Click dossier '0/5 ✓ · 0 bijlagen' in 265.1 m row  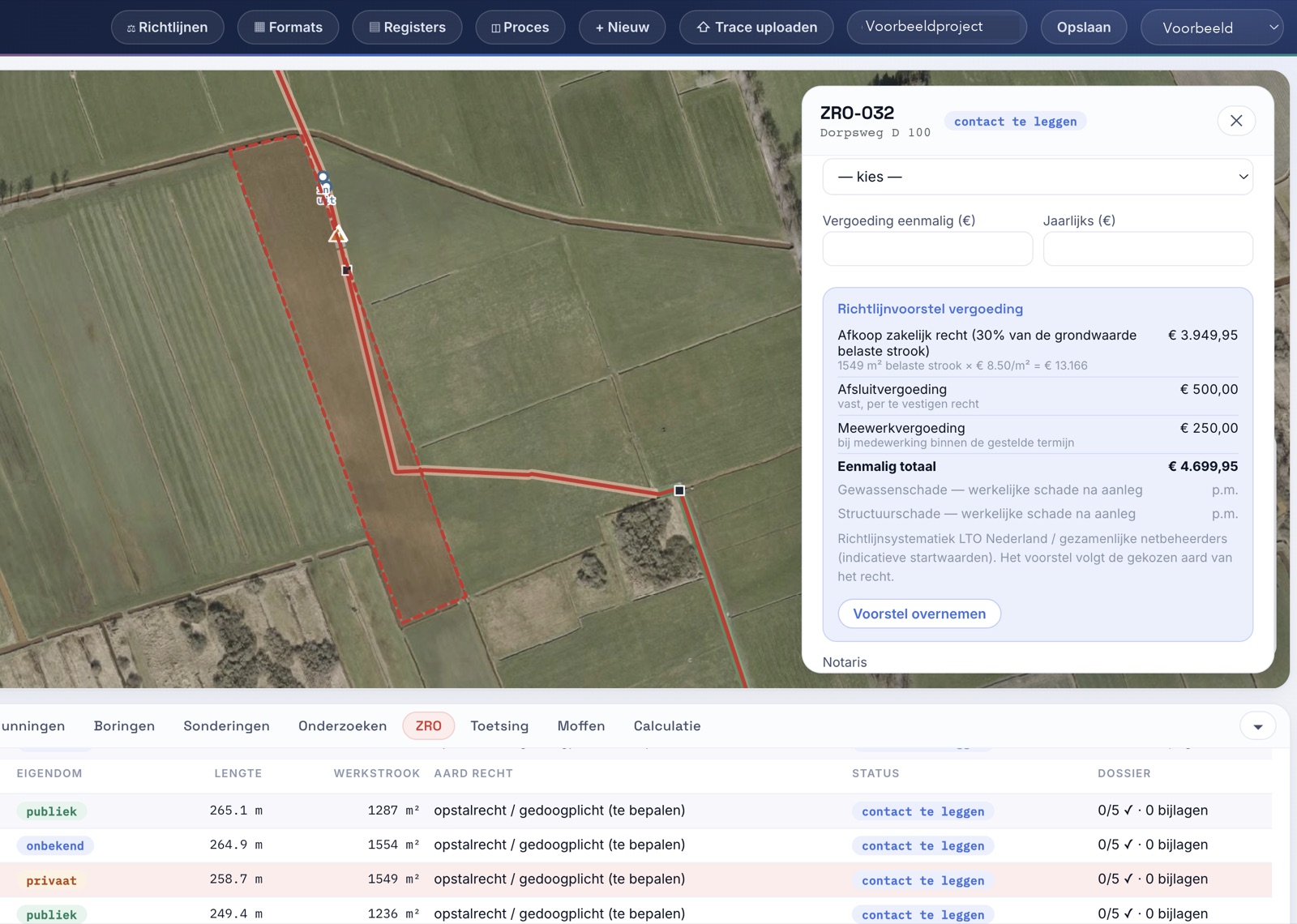point(1153,811)
